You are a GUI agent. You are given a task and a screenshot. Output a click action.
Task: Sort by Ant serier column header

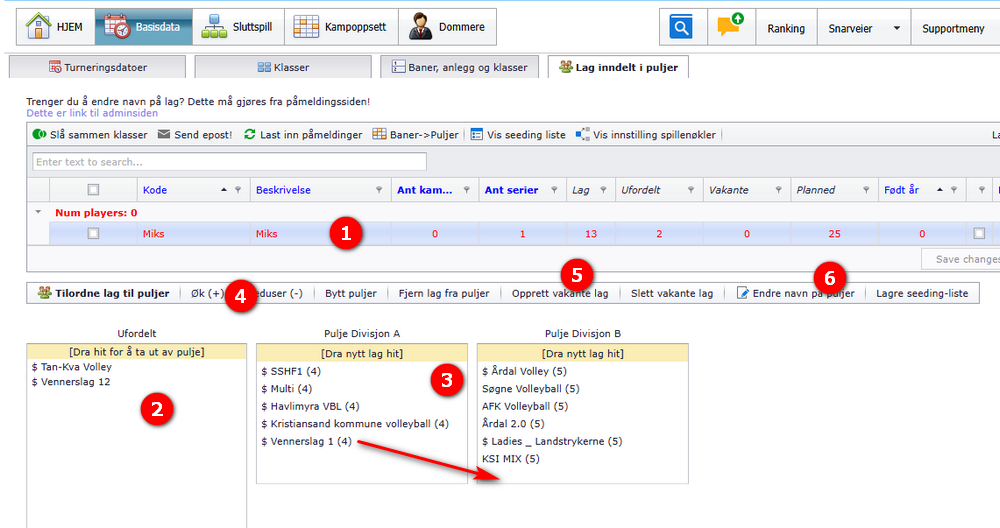(x=511, y=190)
